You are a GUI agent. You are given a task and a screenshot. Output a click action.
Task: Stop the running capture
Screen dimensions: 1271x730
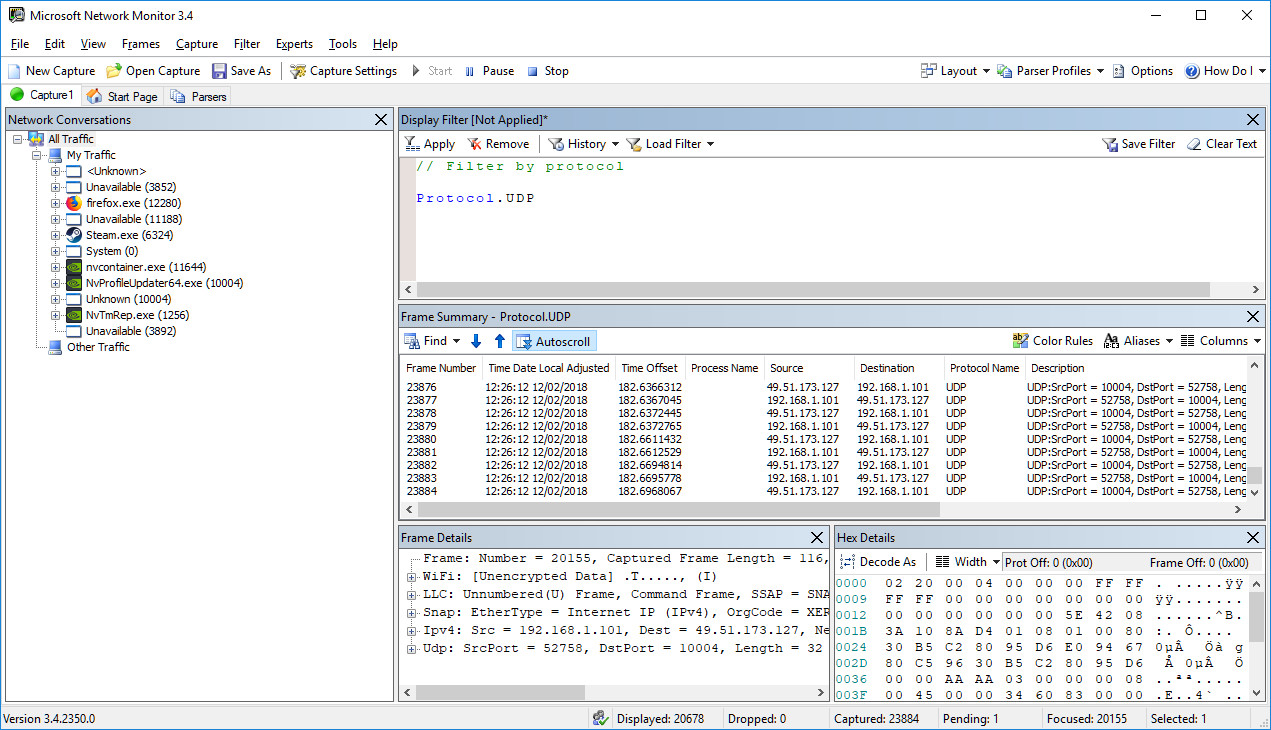(548, 71)
